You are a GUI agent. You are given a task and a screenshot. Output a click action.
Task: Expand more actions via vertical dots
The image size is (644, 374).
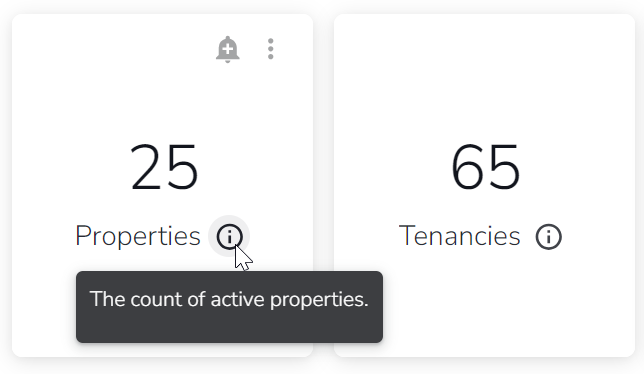tap(270, 49)
